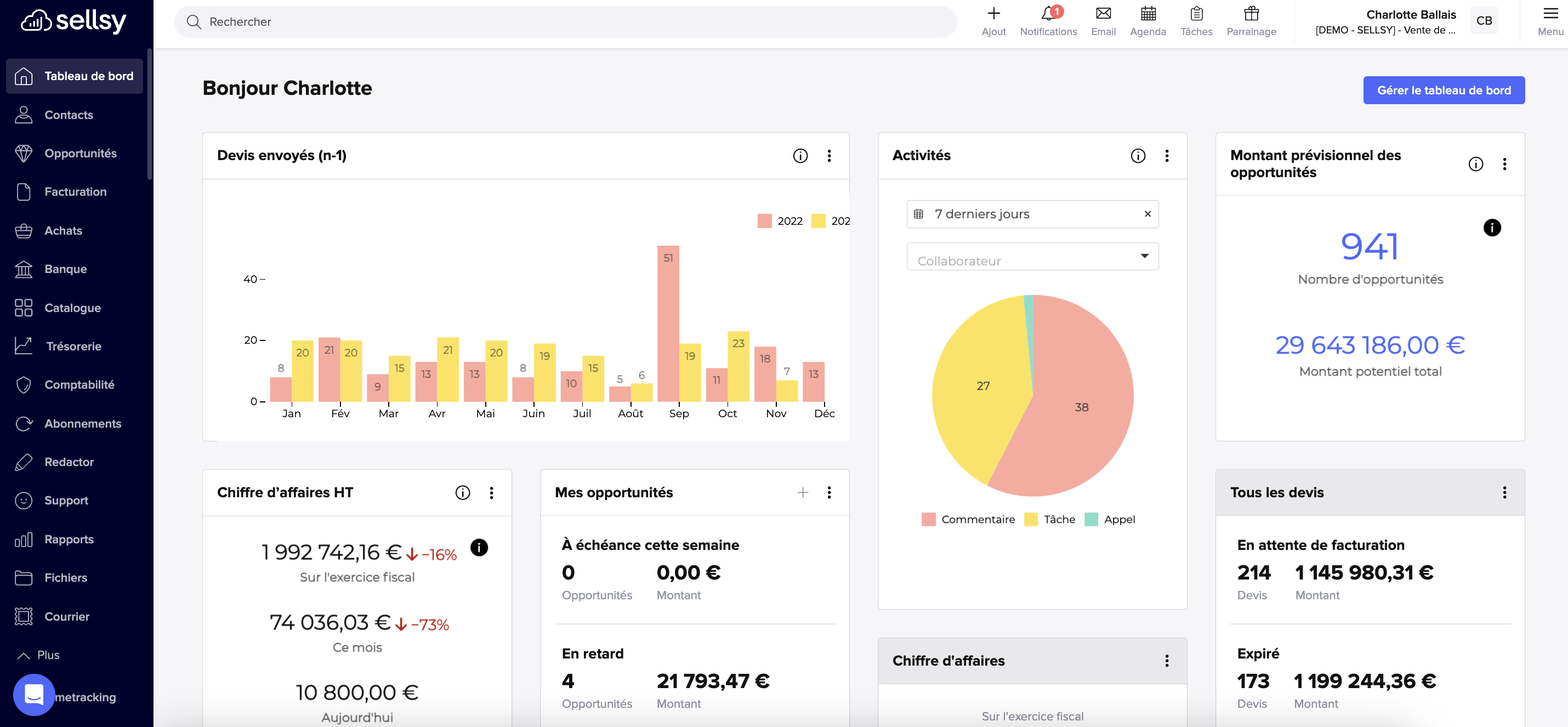Click the Gérer le tableau de bord button
Screen dimensions: 1568x727
(1444, 89)
